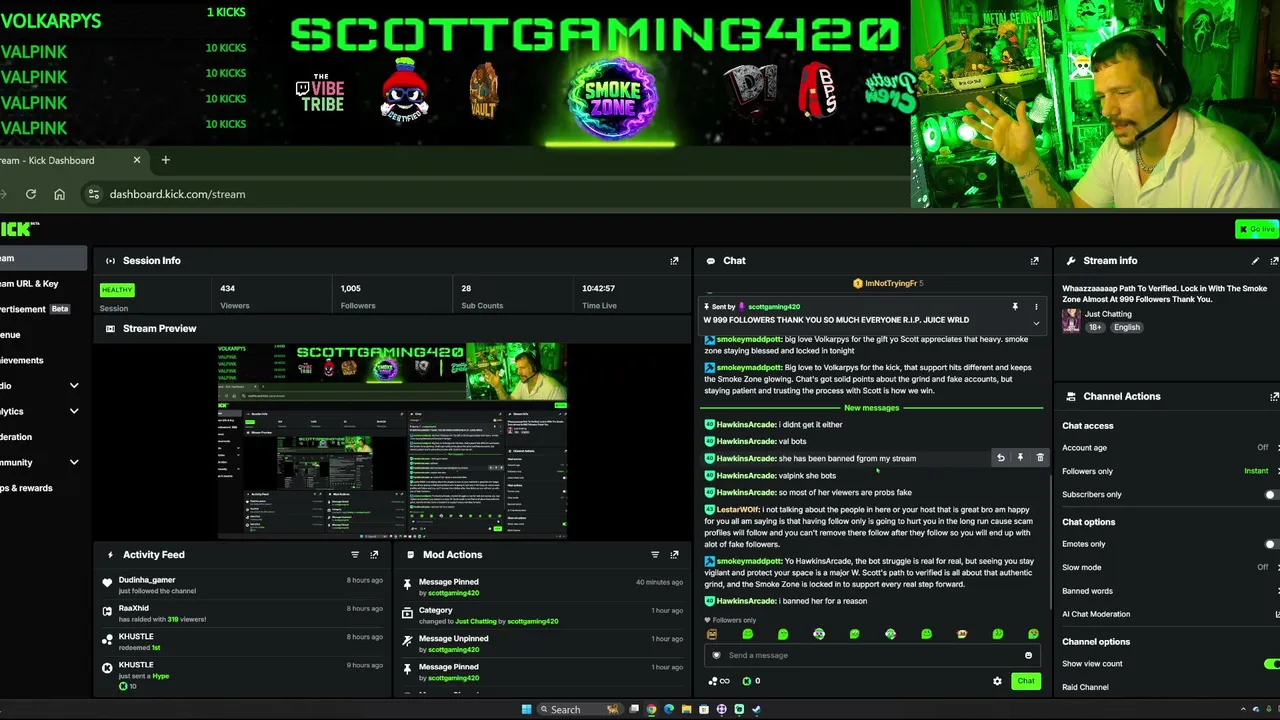Click the Go live button

tap(1257, 229)
